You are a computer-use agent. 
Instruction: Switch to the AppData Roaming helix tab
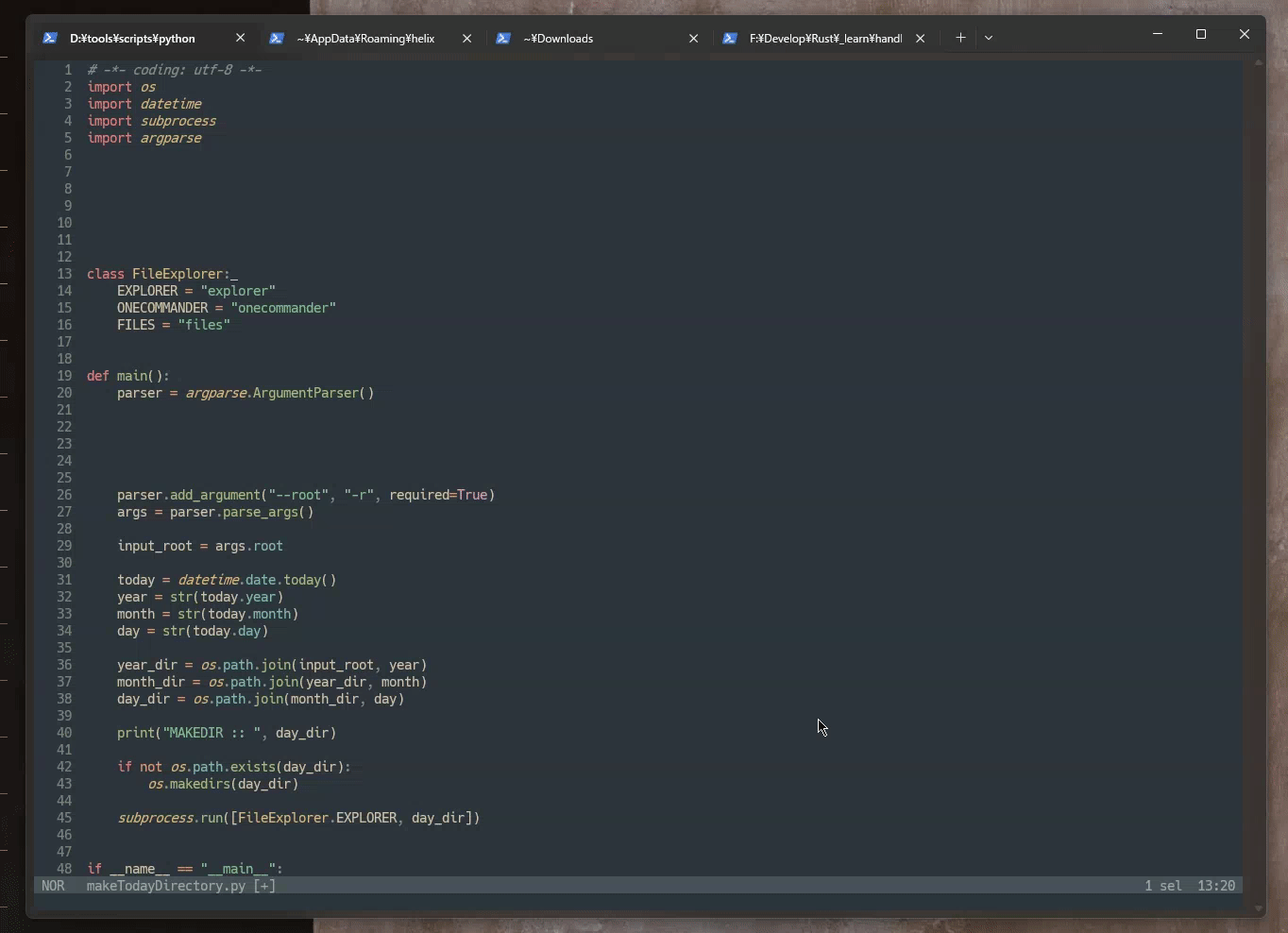coord(366,38)
